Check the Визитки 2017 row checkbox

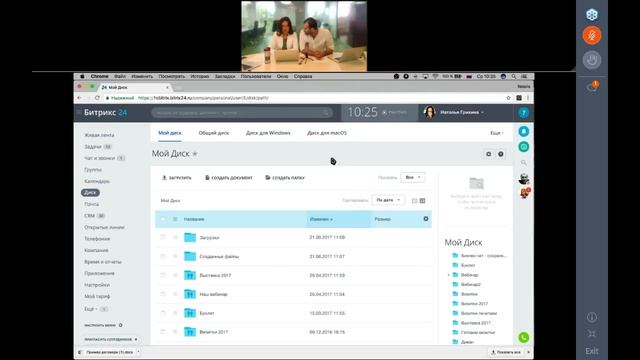(163, 332)
